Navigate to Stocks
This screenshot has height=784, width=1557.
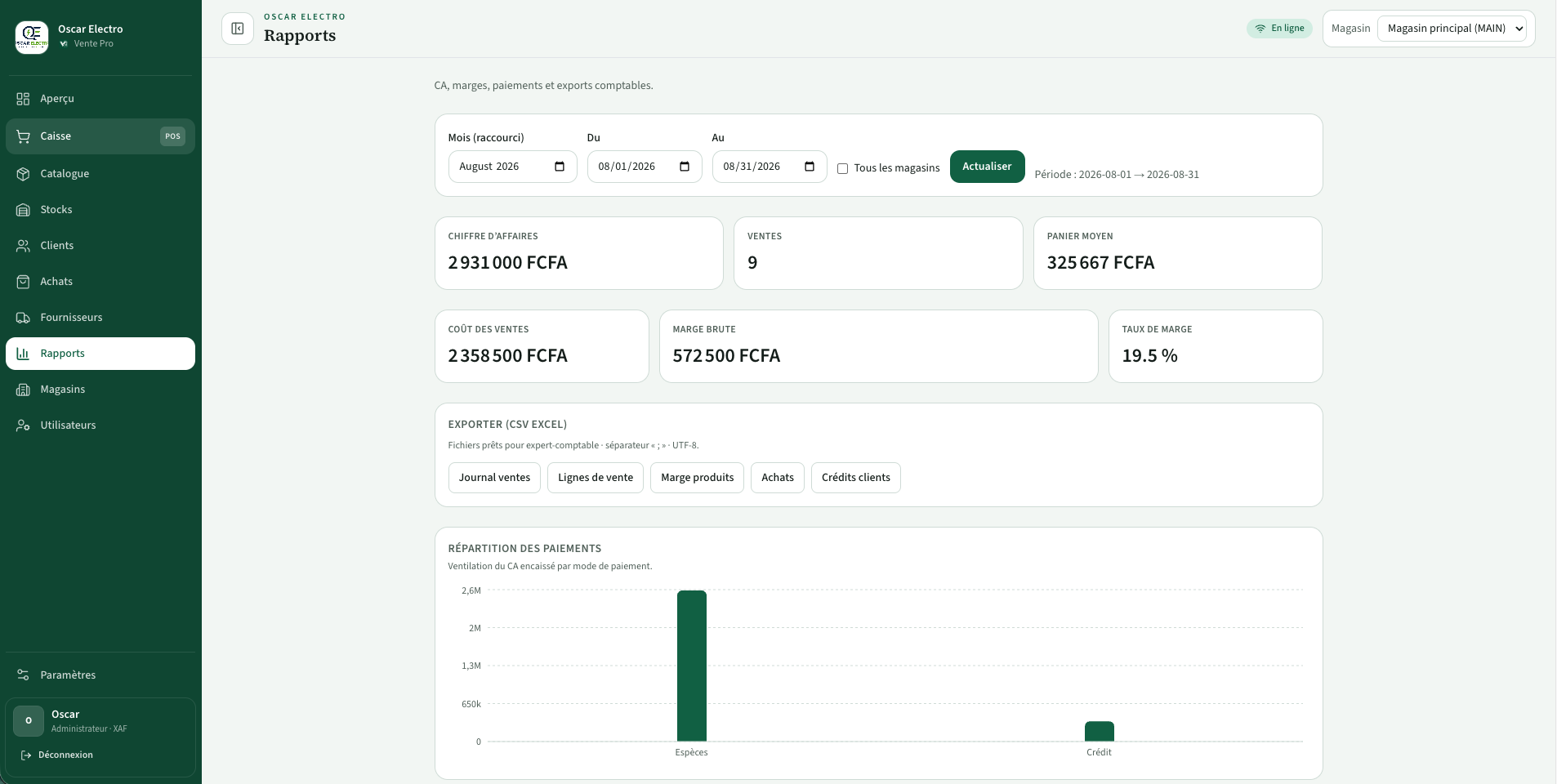click(x=100, y=210)
